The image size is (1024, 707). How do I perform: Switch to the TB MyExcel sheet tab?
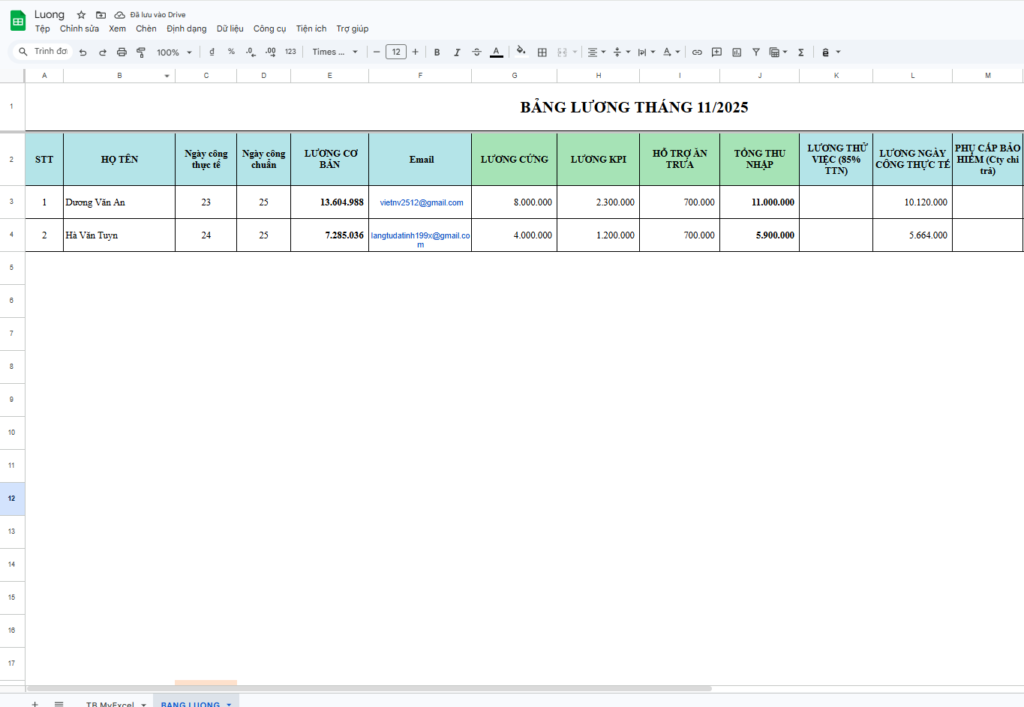click(x=110, y=704)
